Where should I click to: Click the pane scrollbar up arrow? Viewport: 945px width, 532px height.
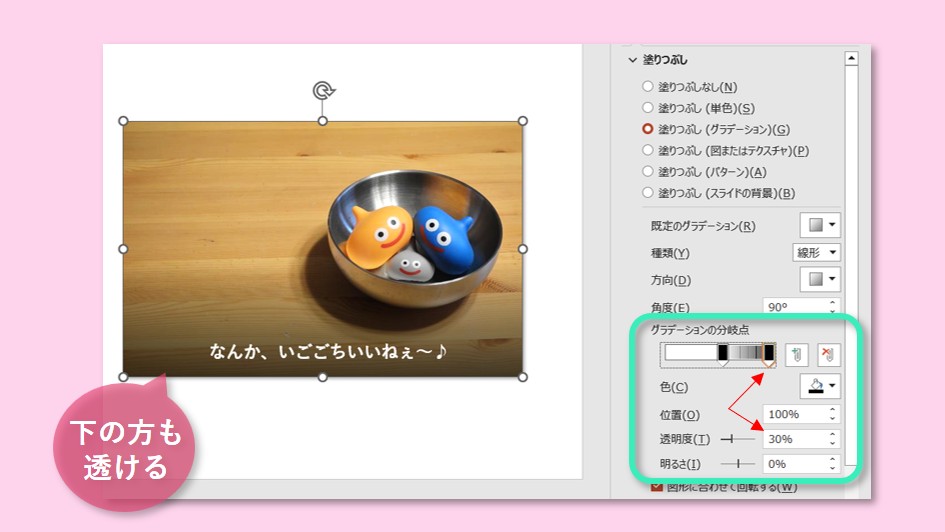click(851, 58)
